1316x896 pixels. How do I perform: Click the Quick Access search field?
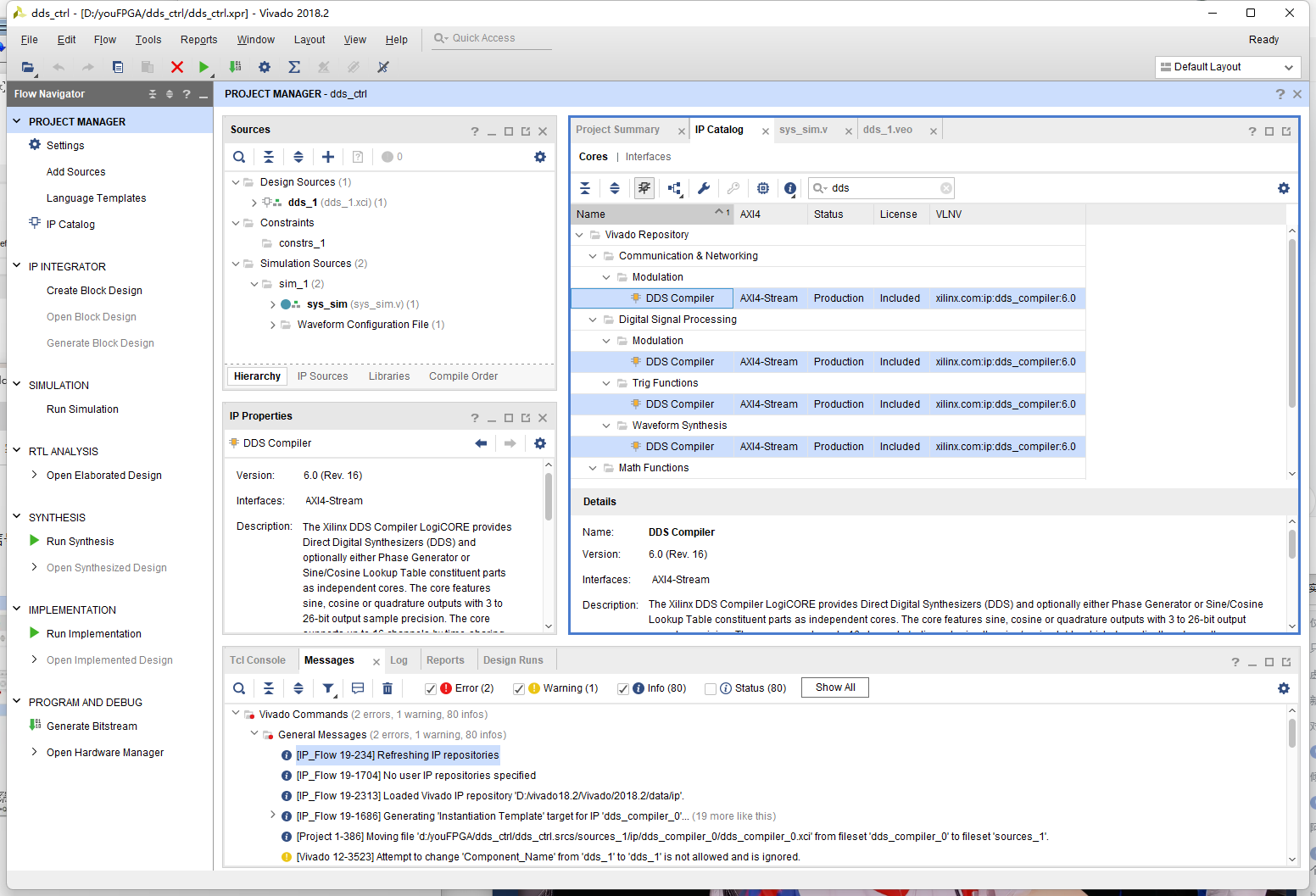coord(492,38)
